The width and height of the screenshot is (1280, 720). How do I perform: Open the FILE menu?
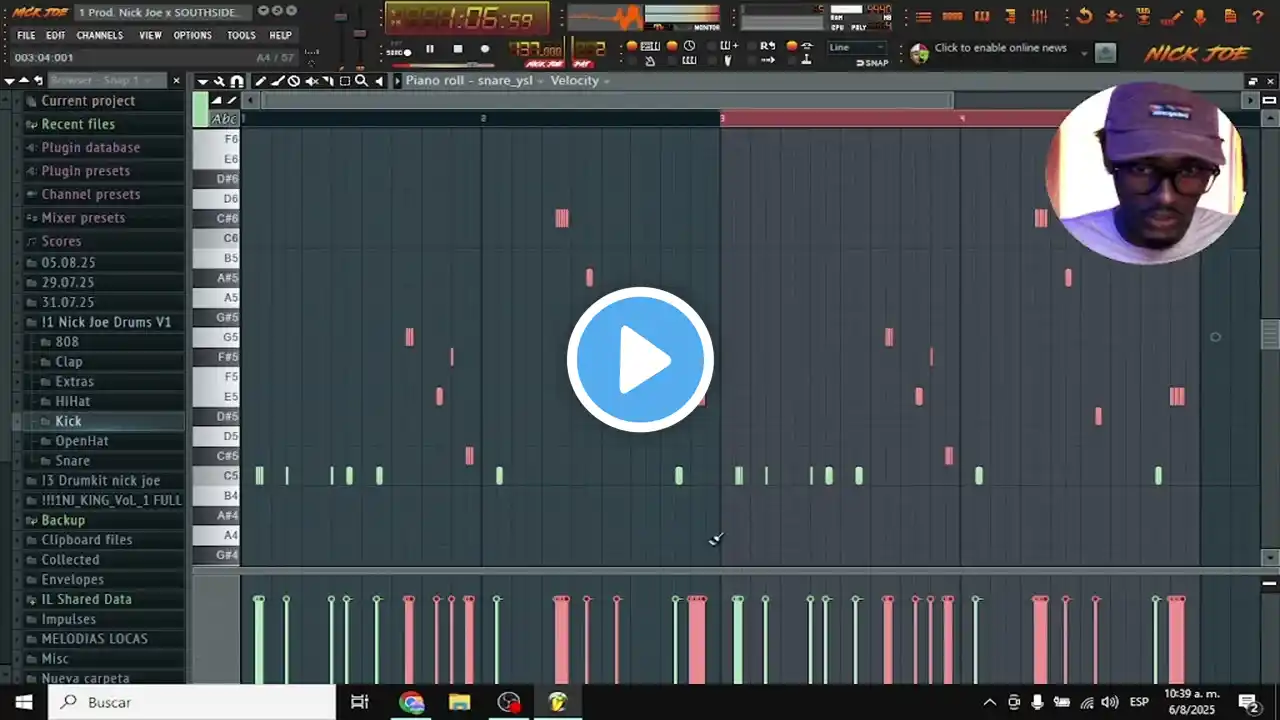coord(26,35)
